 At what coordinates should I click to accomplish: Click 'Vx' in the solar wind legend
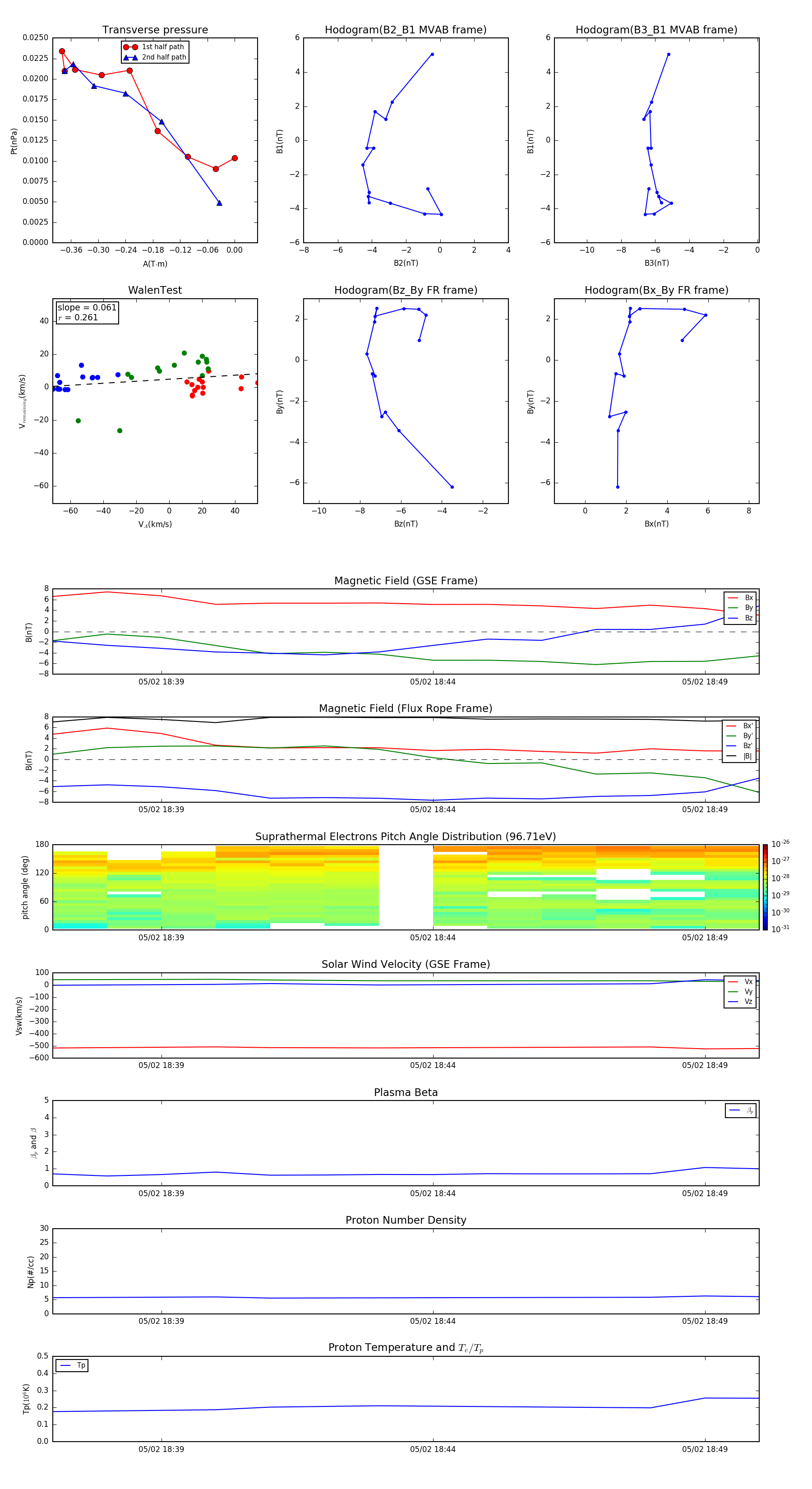click(748, 981)
